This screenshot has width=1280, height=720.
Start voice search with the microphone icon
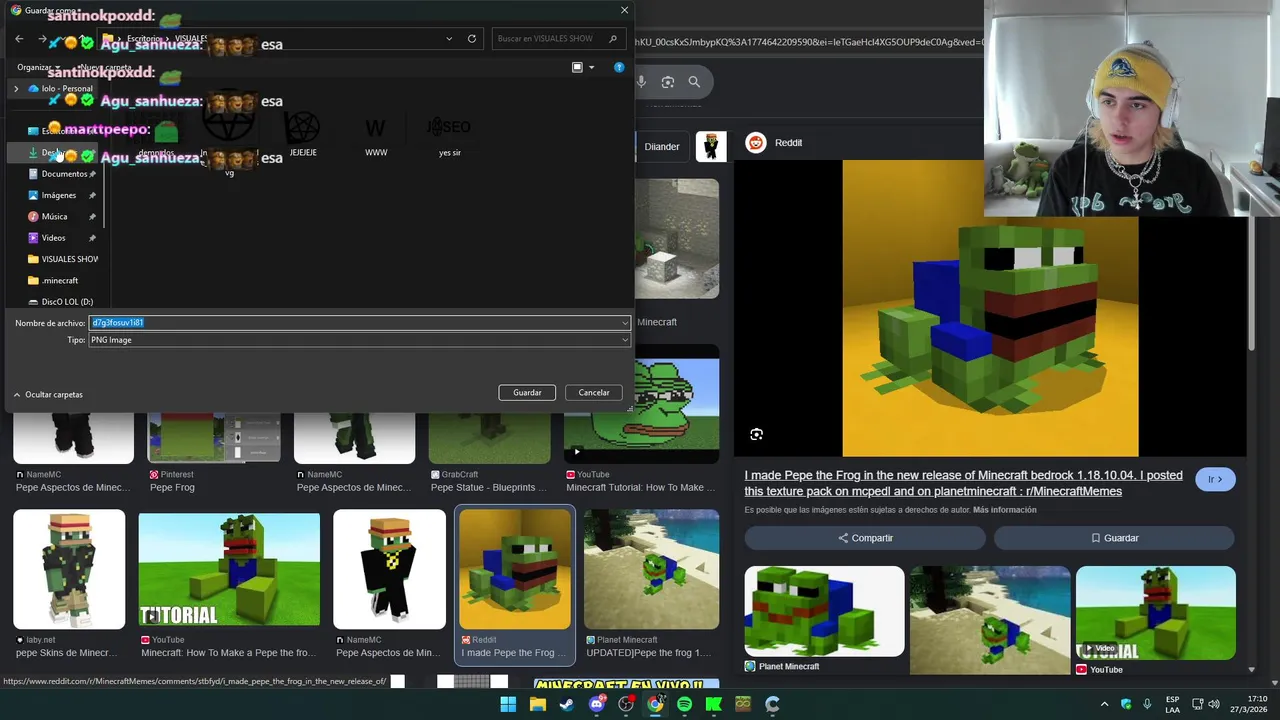pos(641,82)
